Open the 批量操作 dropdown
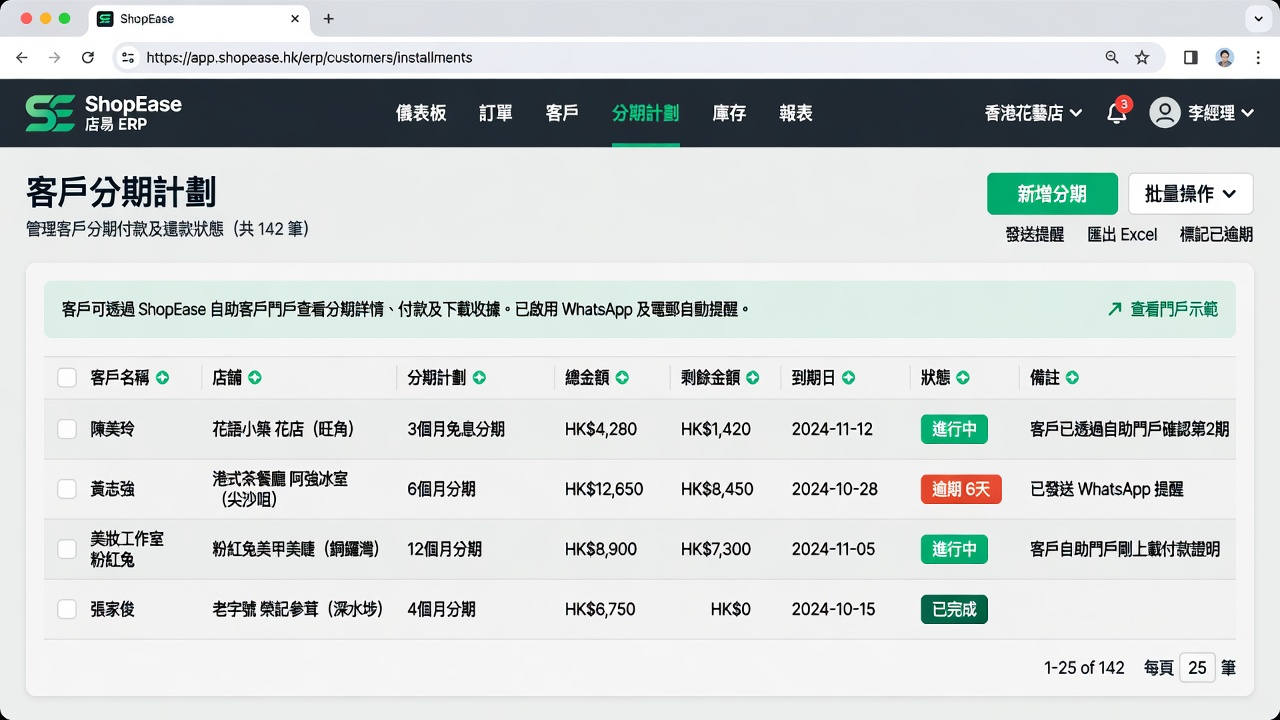This screenshot has width=1280, height=720. coord(1191,194)
